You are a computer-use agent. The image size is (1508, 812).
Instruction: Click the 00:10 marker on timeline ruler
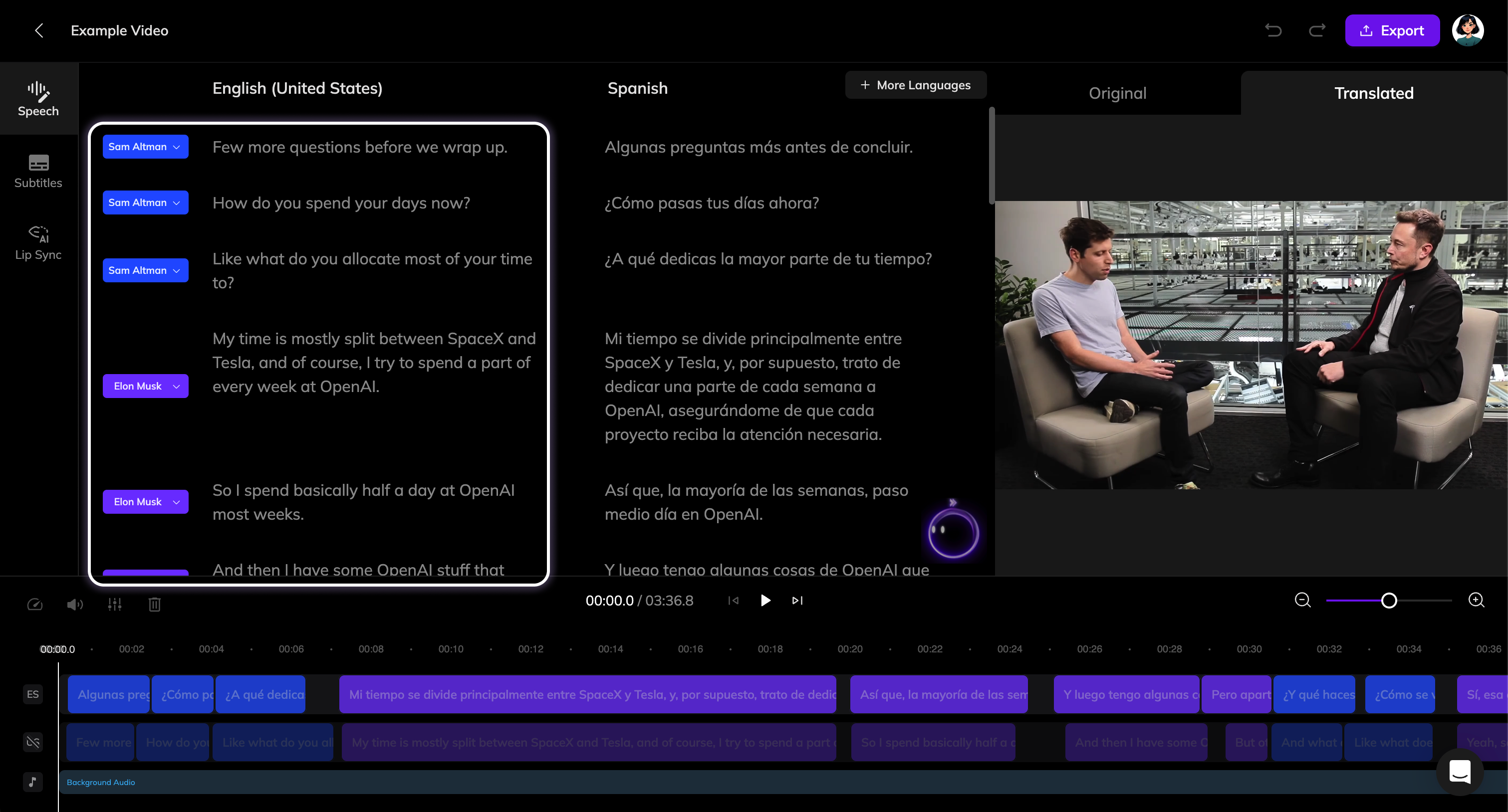coord(451,649)
